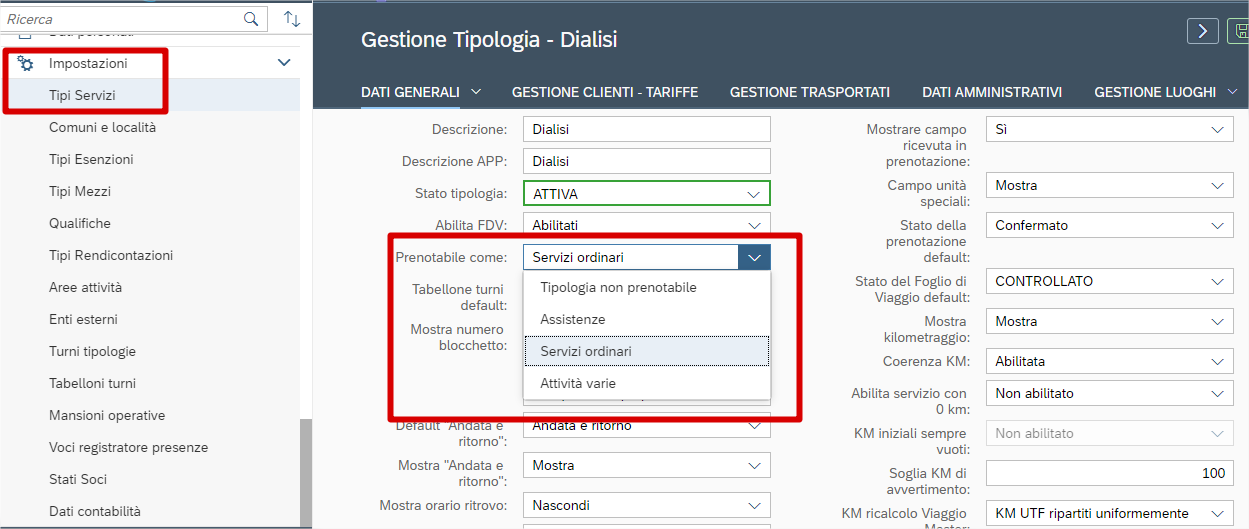
Task: Open 'Comuni e località' in sidebar
Action: [x=102, y=127]
